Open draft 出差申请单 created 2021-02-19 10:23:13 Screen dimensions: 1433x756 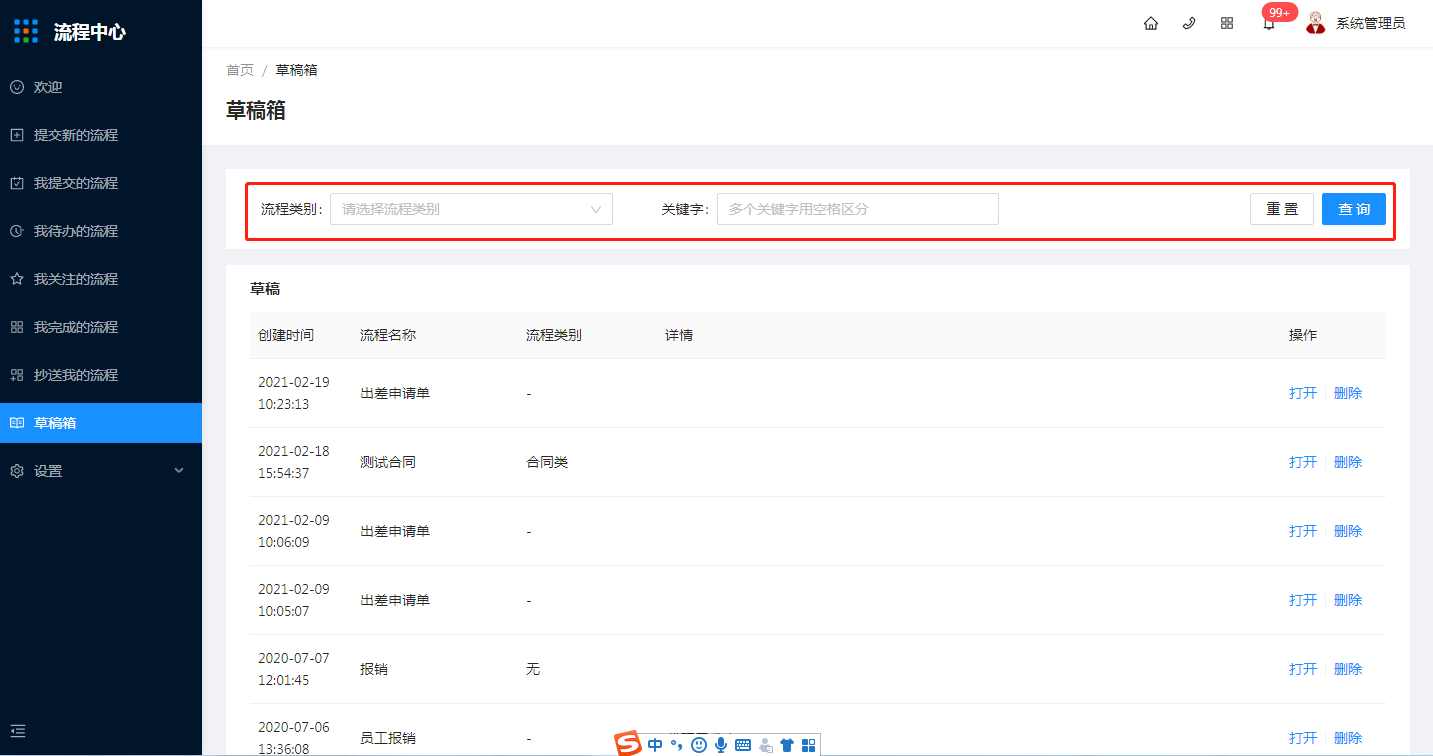point(1303,393)
